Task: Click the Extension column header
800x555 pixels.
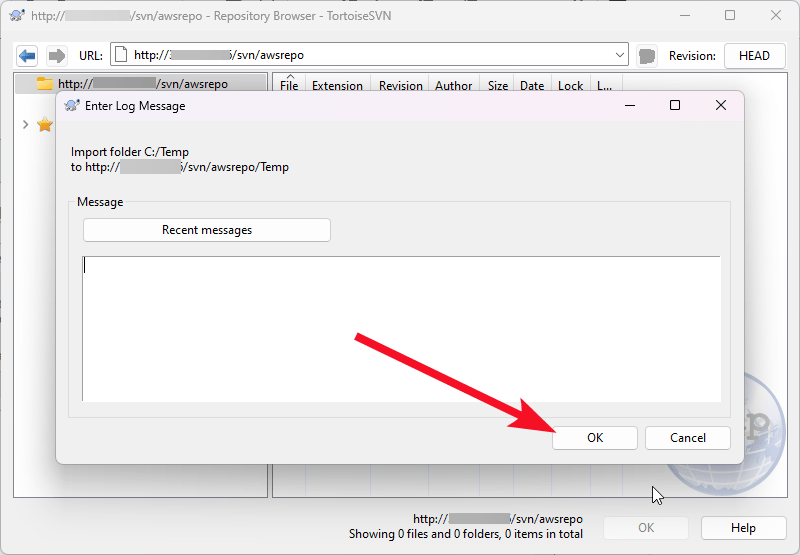Action: [337, 86]
